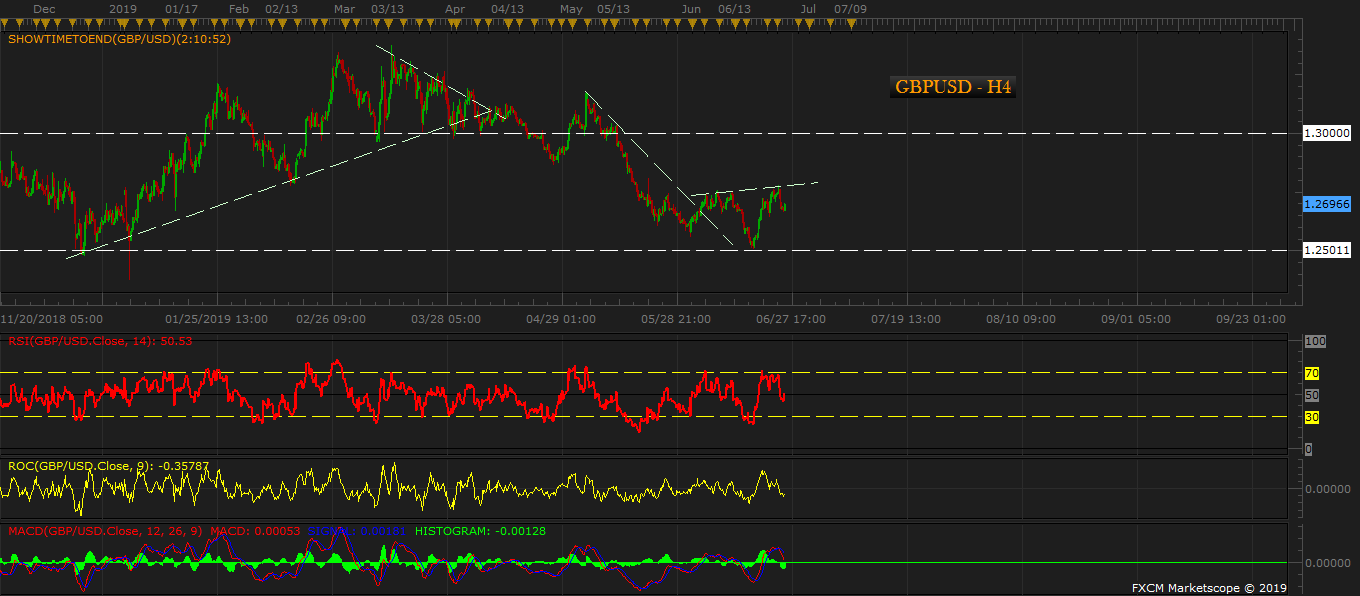Click the ROC(GBP/USD.Close, 9) indicator label
Viewport: 1360px width, 596px height.
109,465
